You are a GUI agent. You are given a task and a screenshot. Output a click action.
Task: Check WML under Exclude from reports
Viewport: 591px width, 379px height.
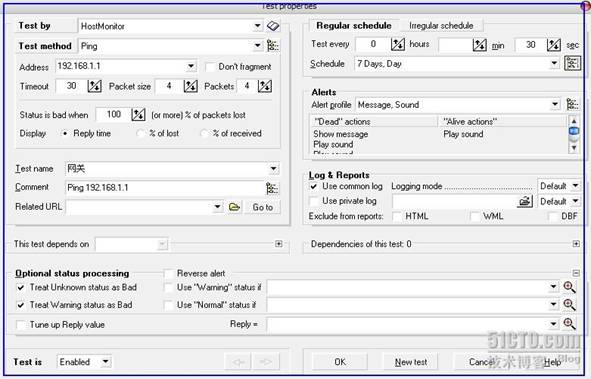[475, 216]
